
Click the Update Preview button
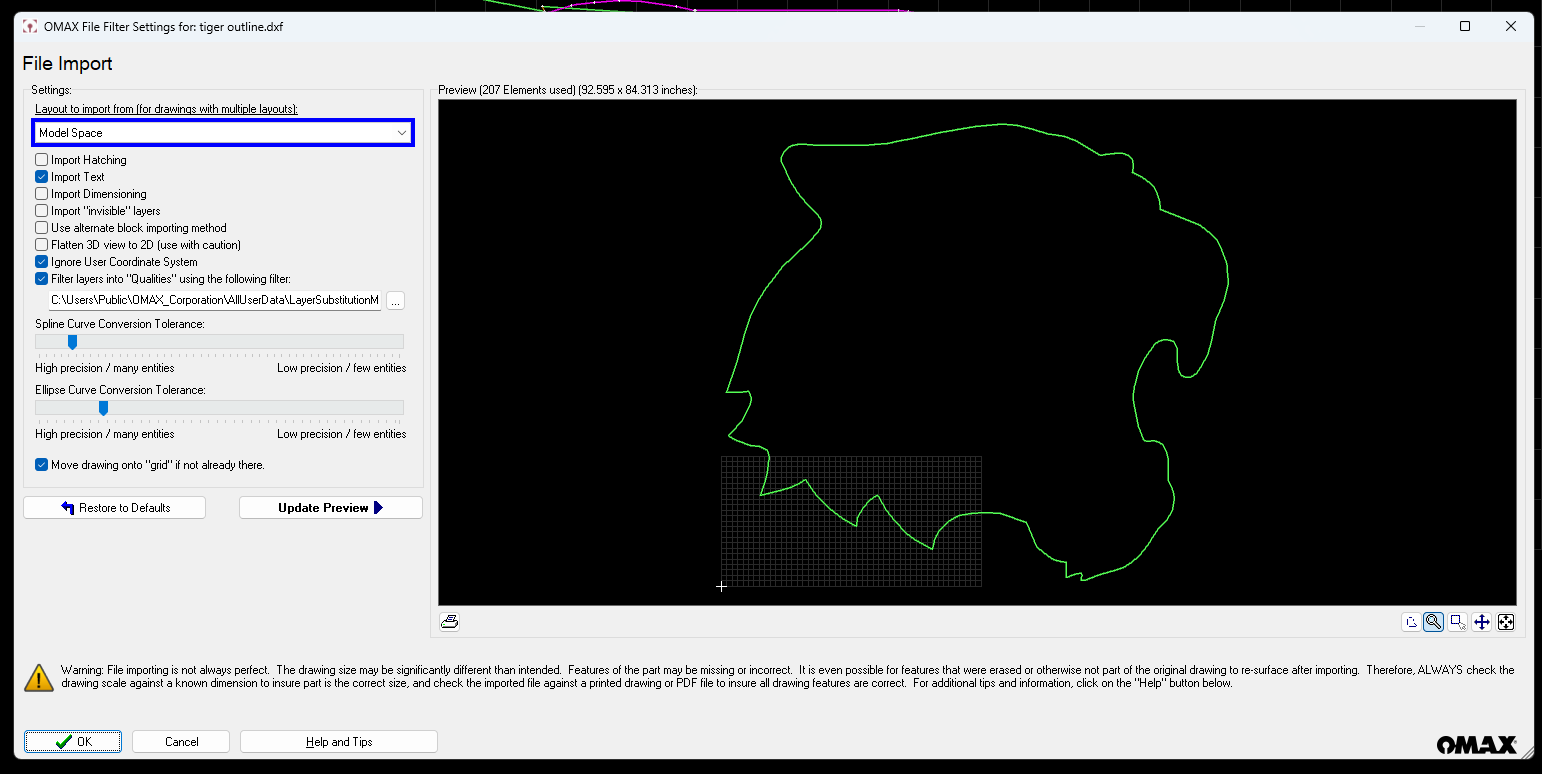330,508
